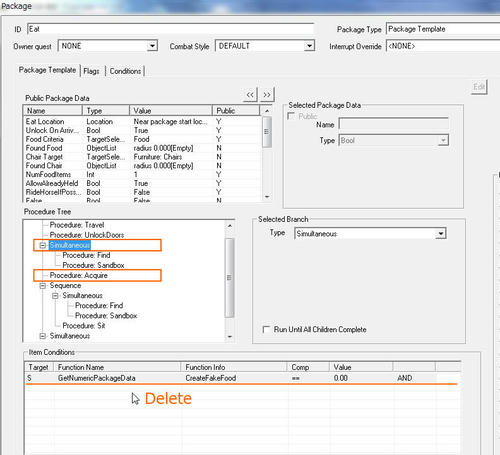Open the Selected Branch Type dropdown
The image size is (500, 455).
(441, 234)
